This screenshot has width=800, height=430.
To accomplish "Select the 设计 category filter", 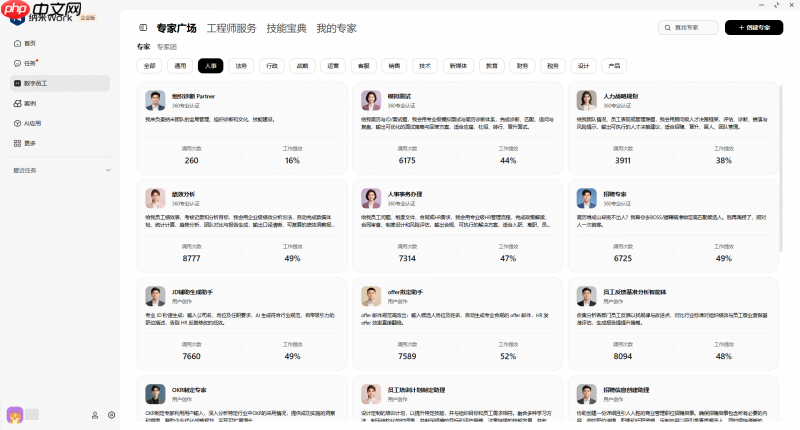I will click(584, 66).
